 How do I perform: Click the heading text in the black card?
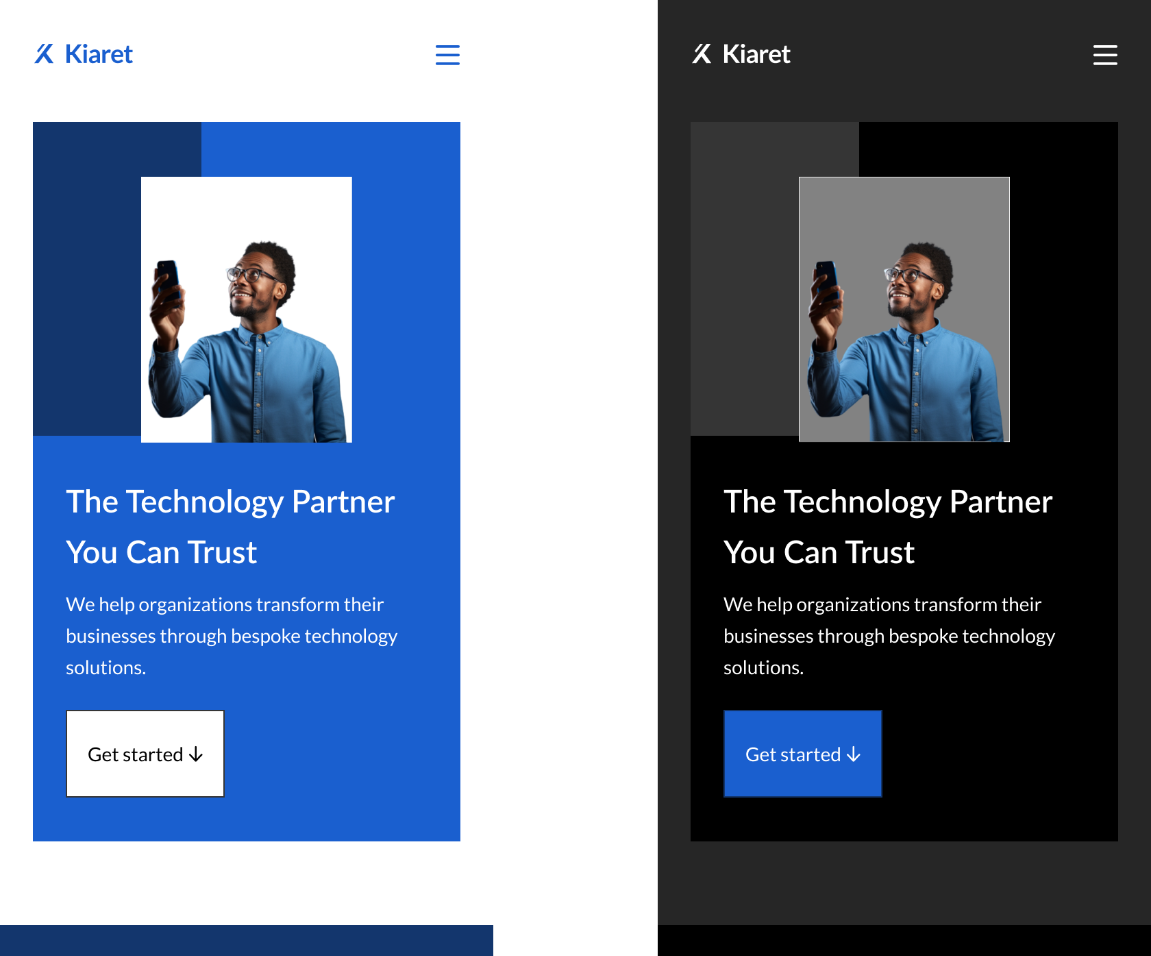[888, 526]
